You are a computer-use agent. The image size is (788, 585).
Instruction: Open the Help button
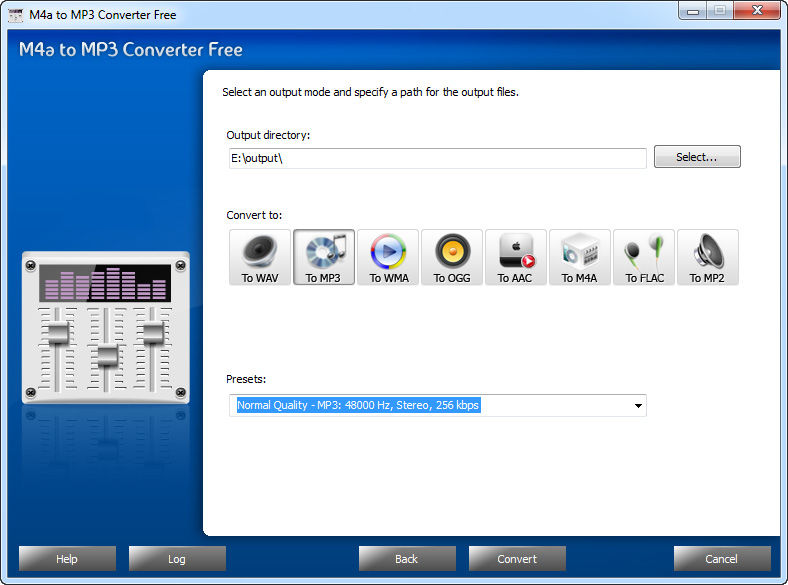[67, 559]
